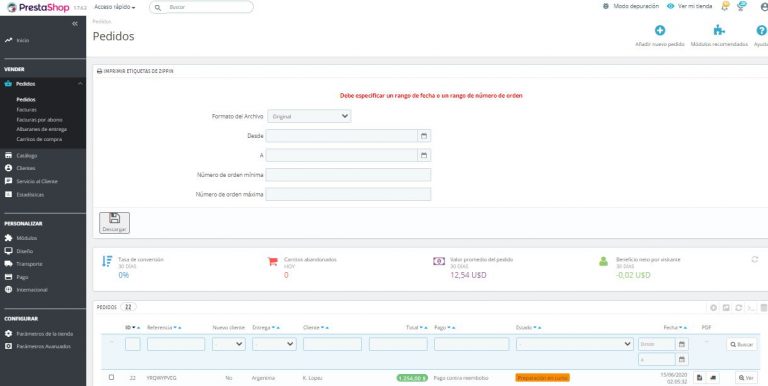Click the SQL query icon in table toolbar
Viewport: 768px width, 386px height.
point(751,308)
